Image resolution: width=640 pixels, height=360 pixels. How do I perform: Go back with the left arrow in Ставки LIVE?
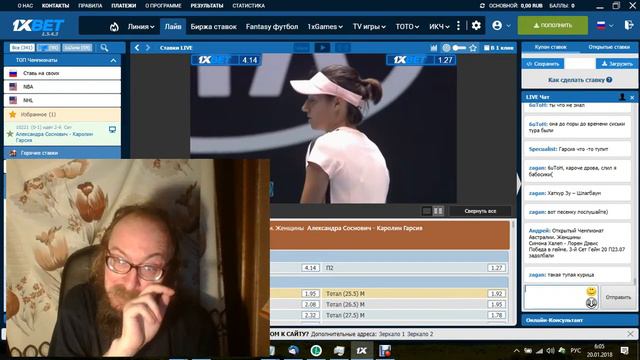(137, 48)
